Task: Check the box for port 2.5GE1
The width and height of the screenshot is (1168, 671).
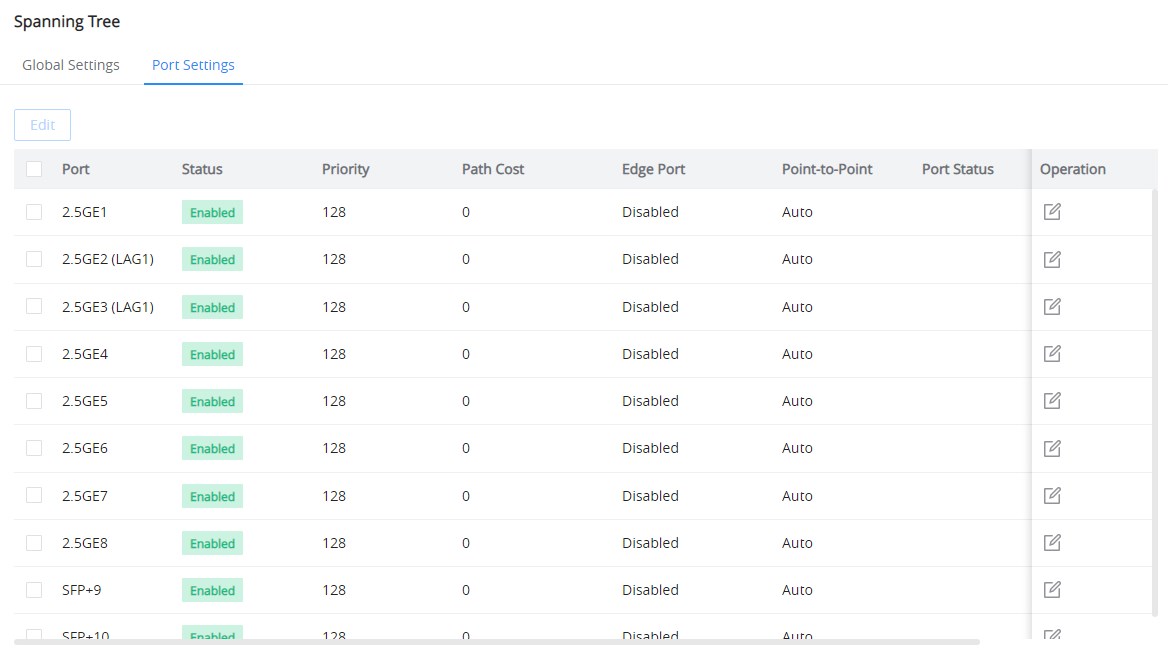Action: (x=34, y=212)
